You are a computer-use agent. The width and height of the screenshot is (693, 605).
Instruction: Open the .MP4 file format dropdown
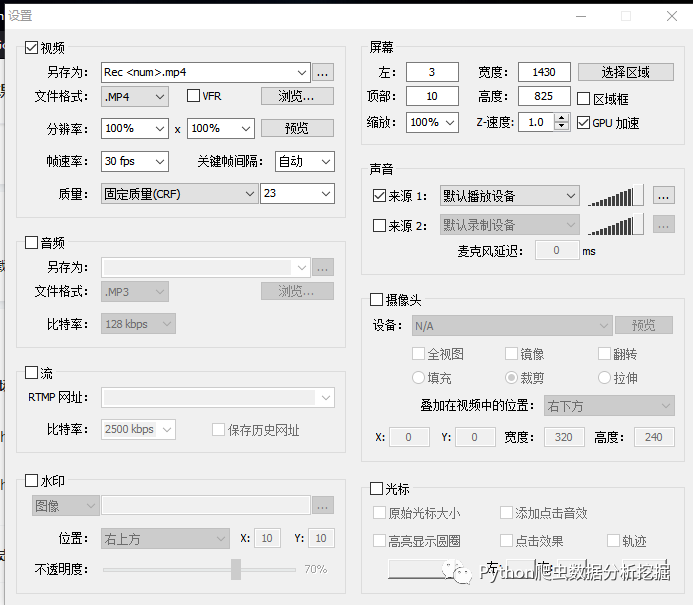(x=135, y=97)
